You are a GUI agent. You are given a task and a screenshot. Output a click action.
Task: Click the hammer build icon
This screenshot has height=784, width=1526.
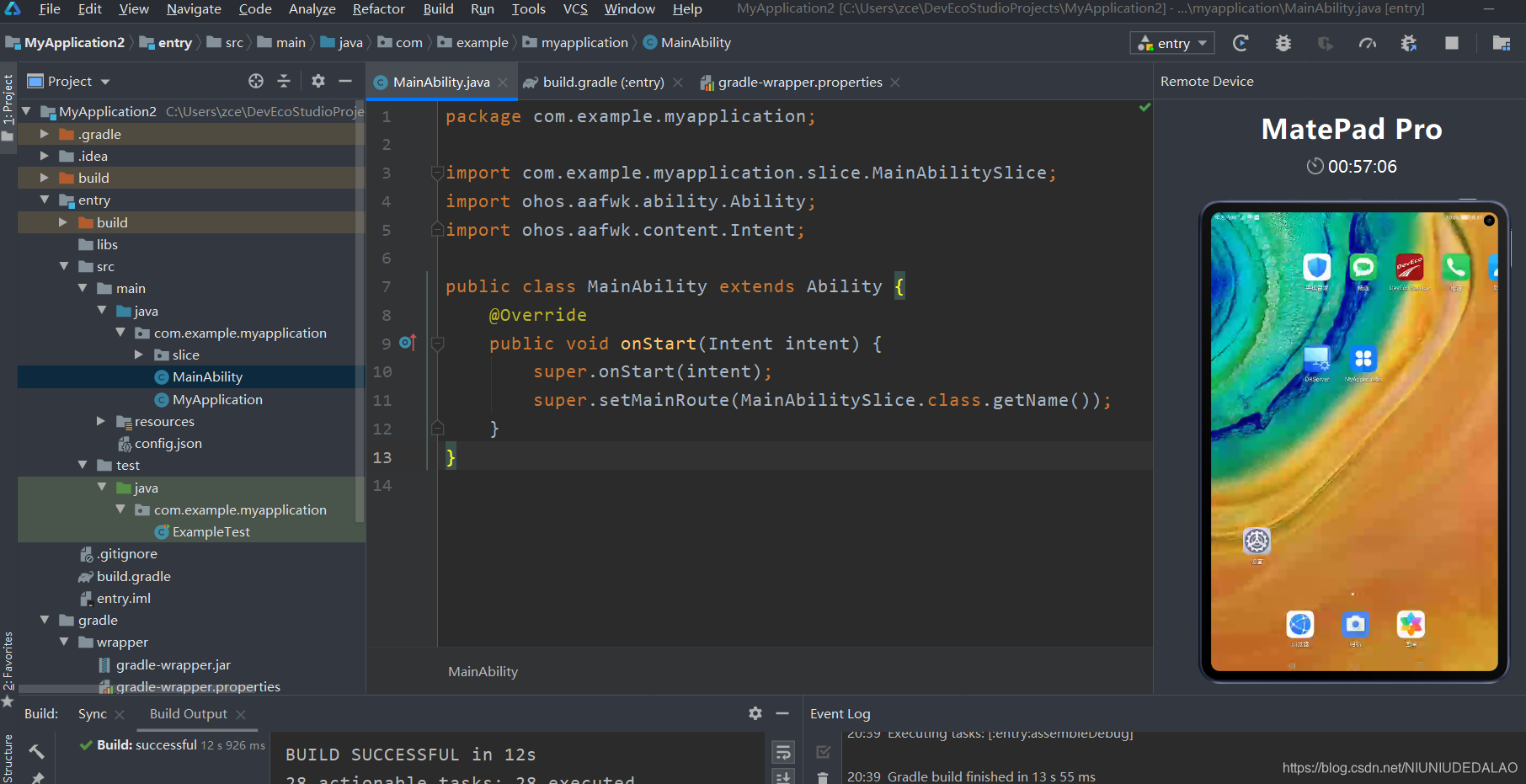(x=36, y=751)
